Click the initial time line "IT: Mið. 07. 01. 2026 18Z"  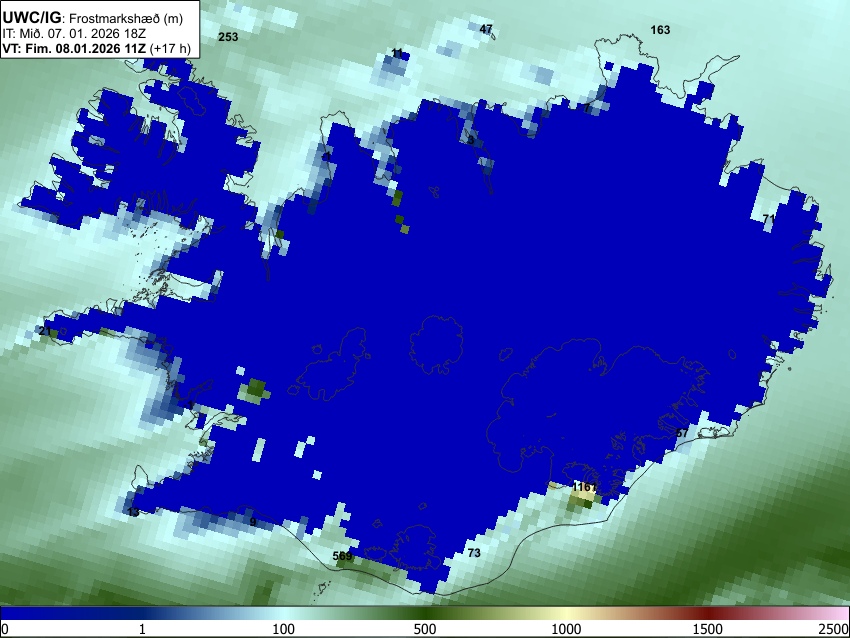click(74, 34)
